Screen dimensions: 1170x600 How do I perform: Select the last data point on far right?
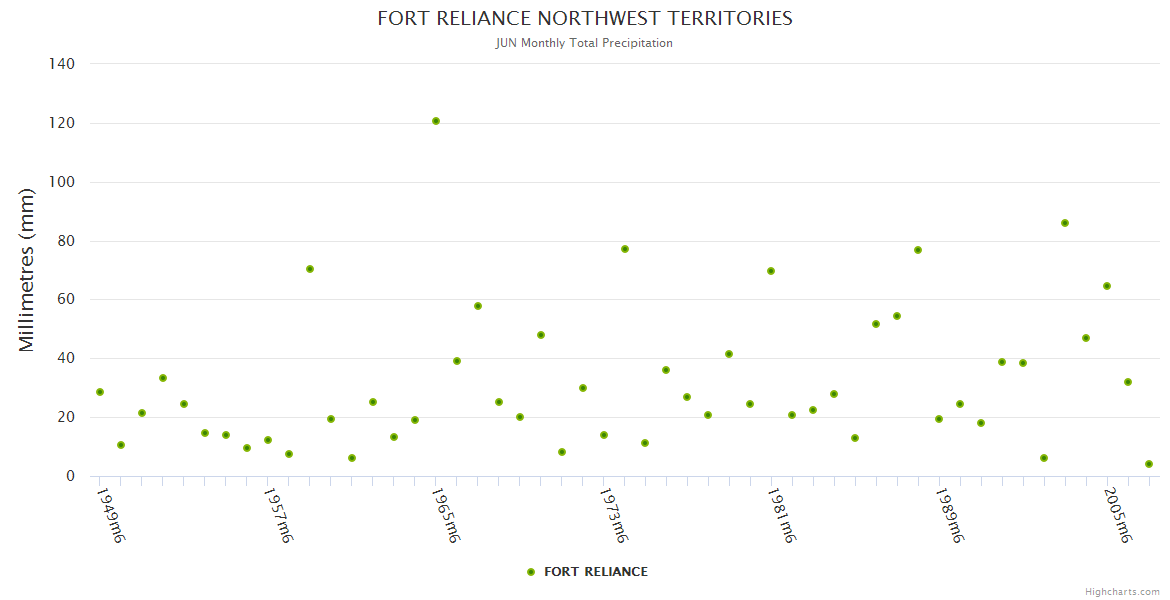(1149, 464)
